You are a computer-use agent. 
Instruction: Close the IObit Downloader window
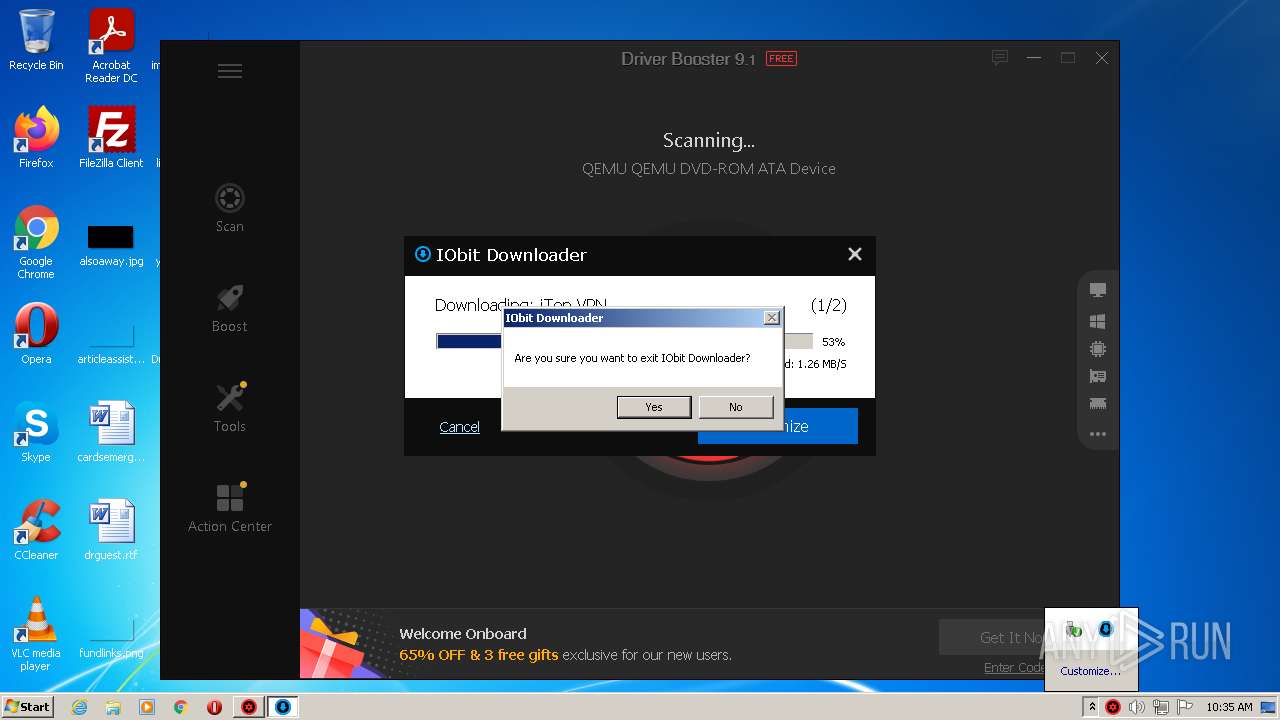[x=855, y=254]
